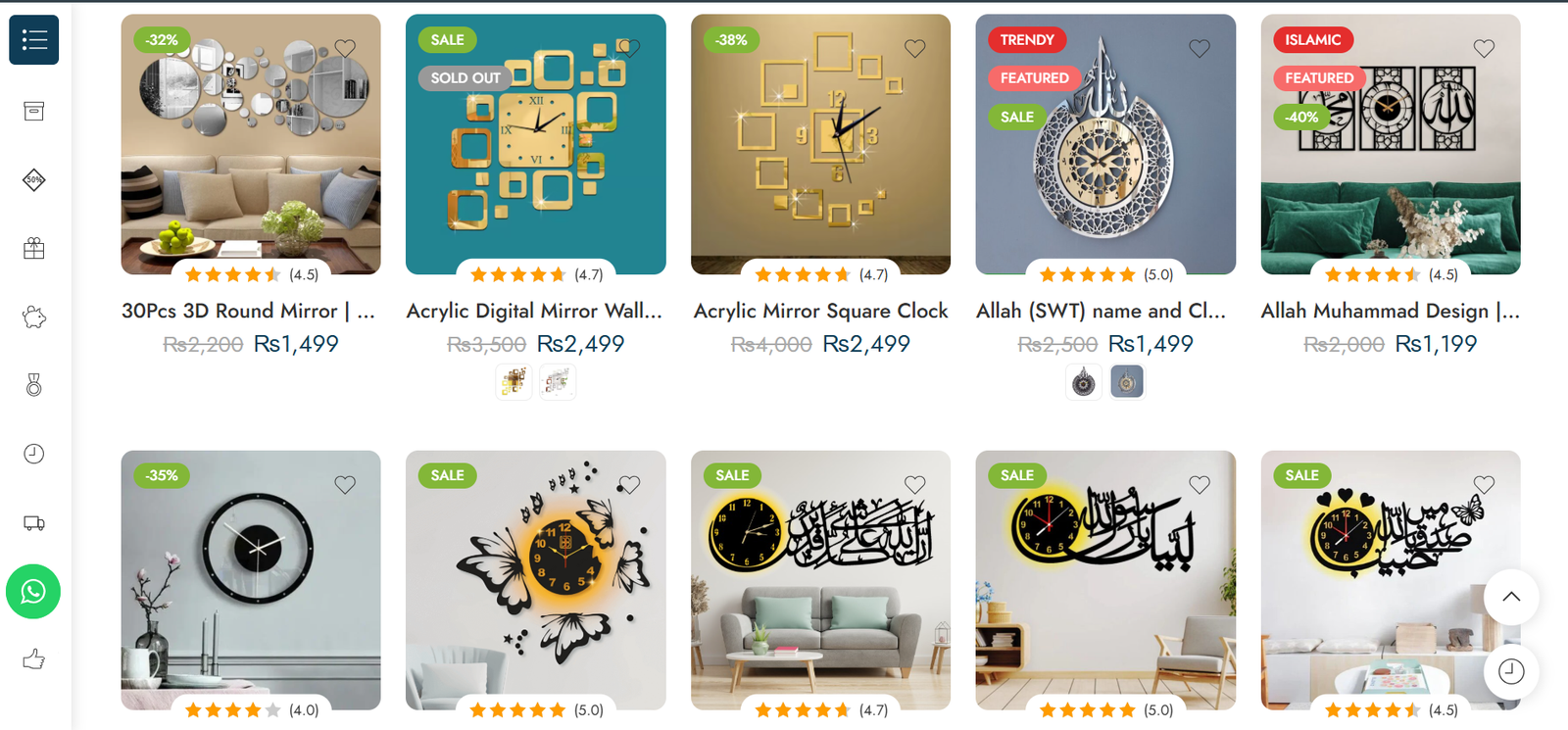Expand back-to-top chevron arrow button
The image size is (1568, 730).
[x=1511, y=597]
